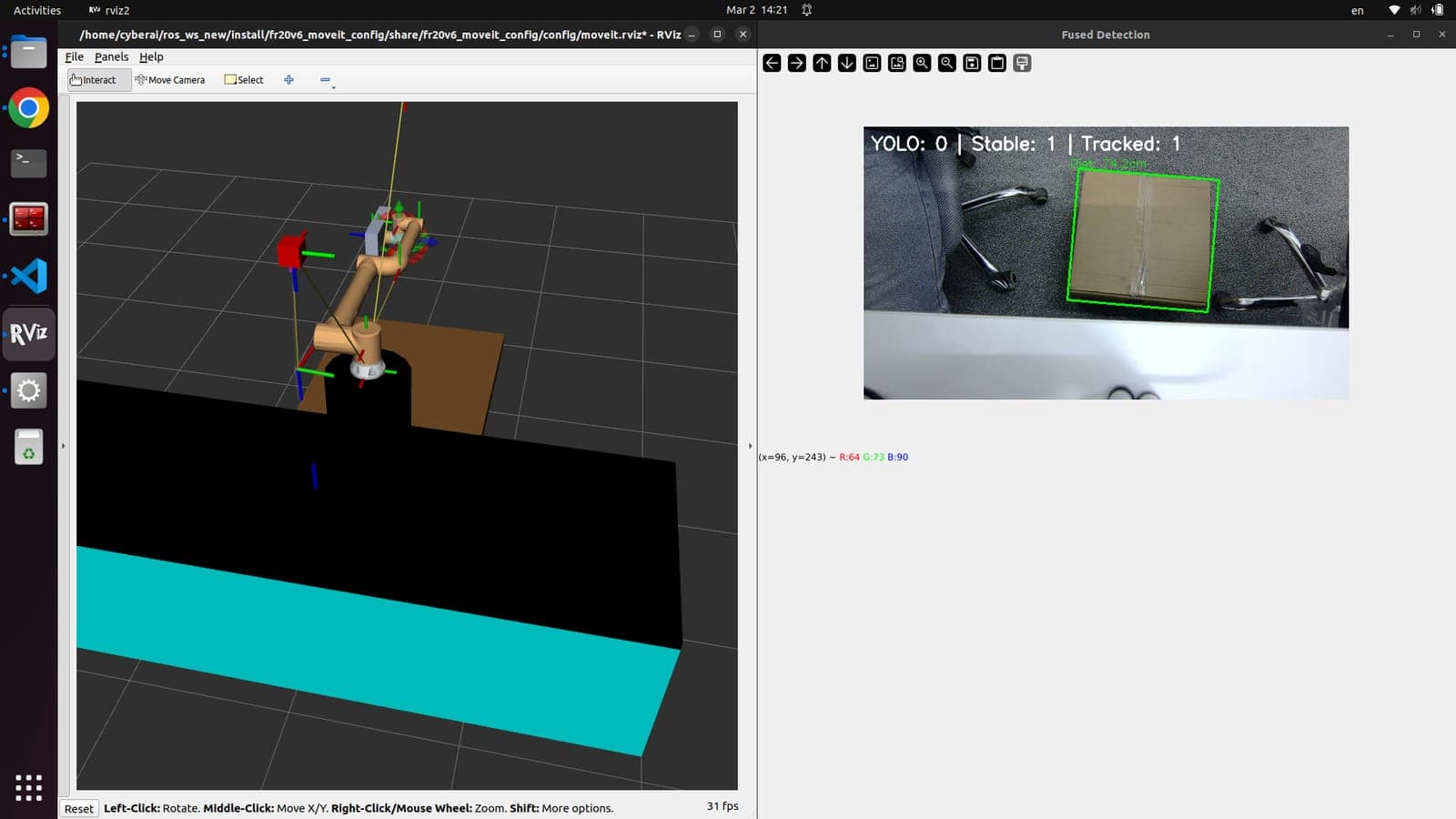Show Applications grid

(x=28, y=787)
